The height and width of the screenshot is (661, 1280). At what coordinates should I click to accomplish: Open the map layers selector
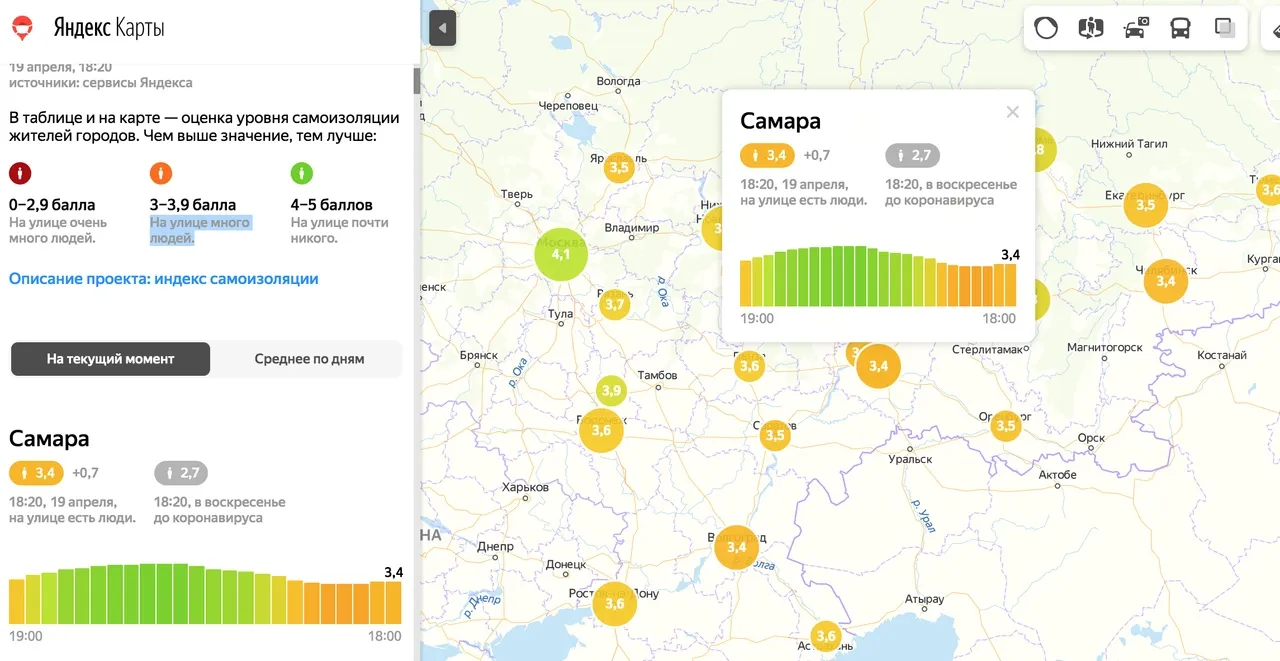click(x=1225, y=28)
